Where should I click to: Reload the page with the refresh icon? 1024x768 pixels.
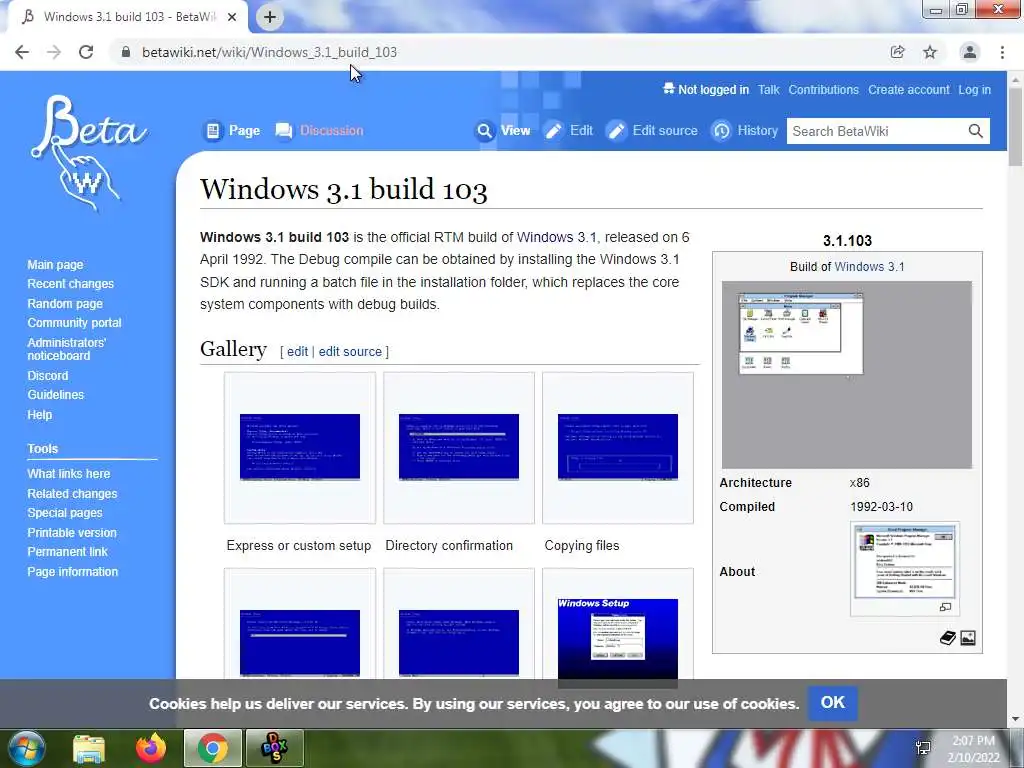(86, 52)
